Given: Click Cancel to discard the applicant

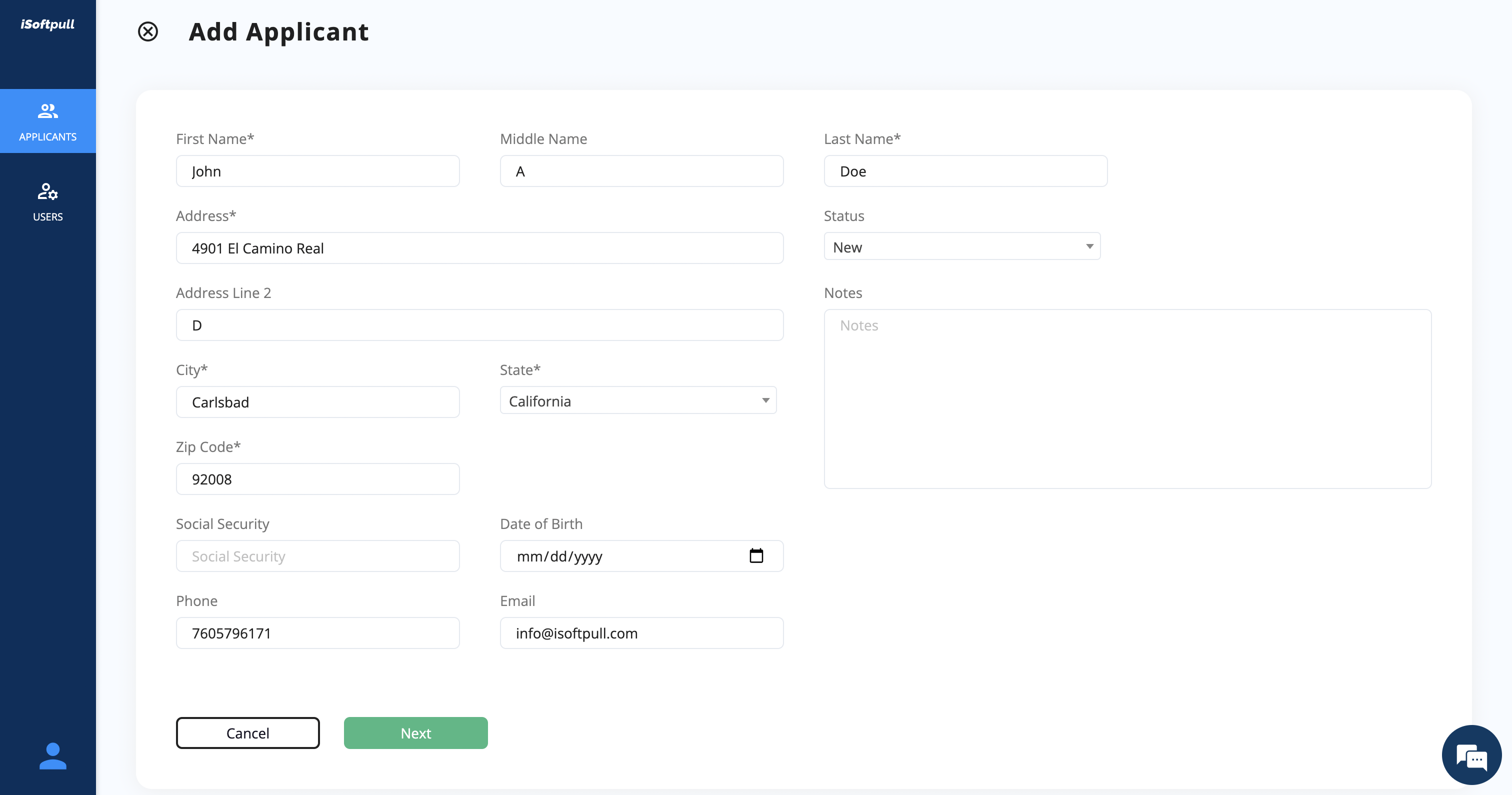Looking at the screenshot, I should (x=247, y=733).
